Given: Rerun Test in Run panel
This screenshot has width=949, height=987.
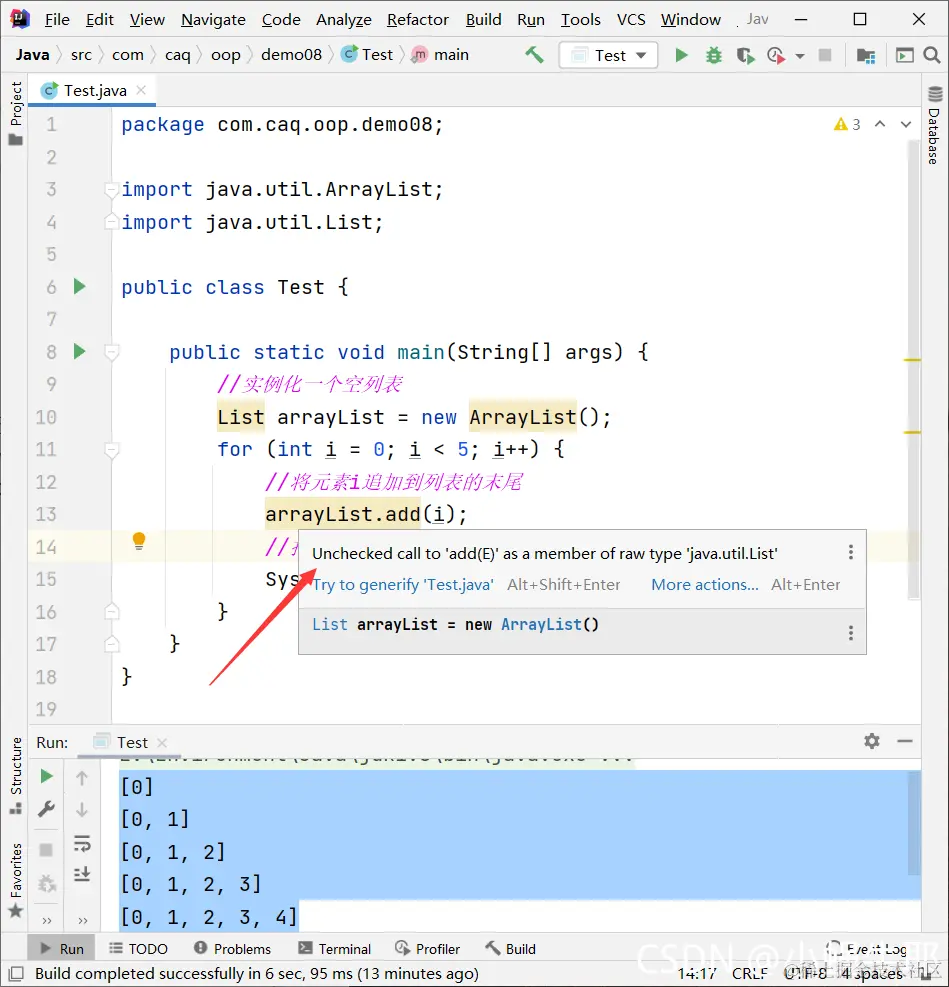Looking at the screenshot, I should coord(47,777).
